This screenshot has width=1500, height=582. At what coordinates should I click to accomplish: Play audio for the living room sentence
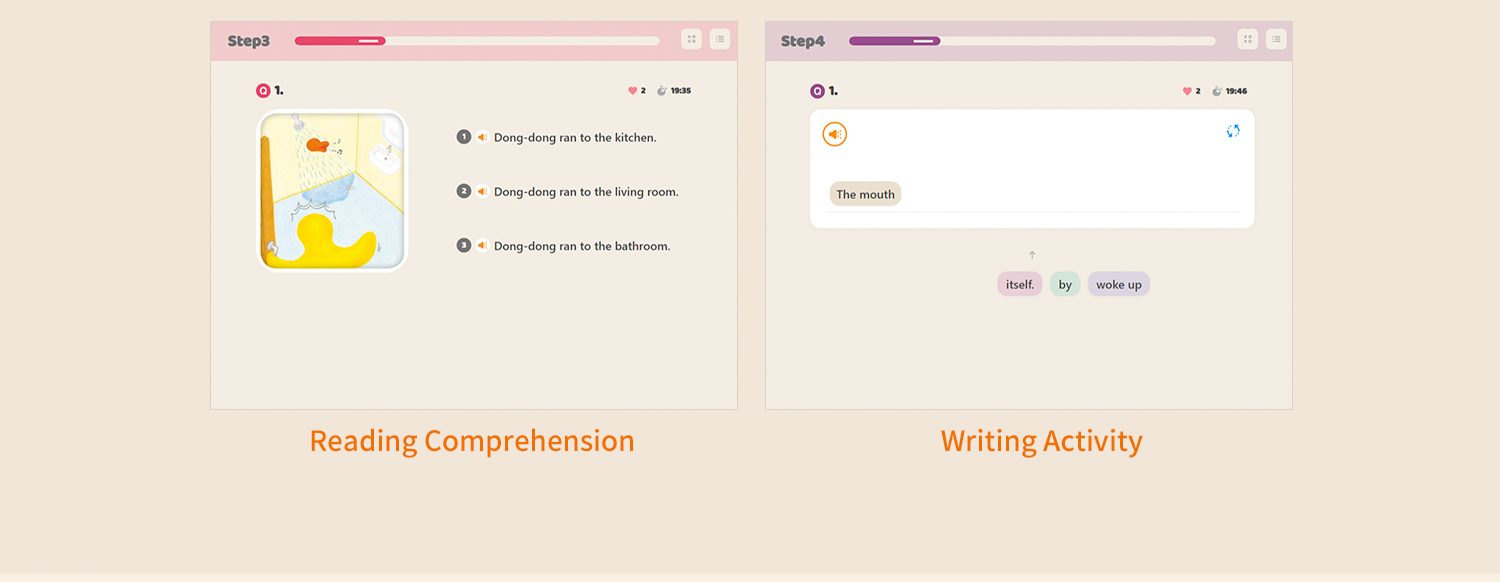tap(482, 191)
